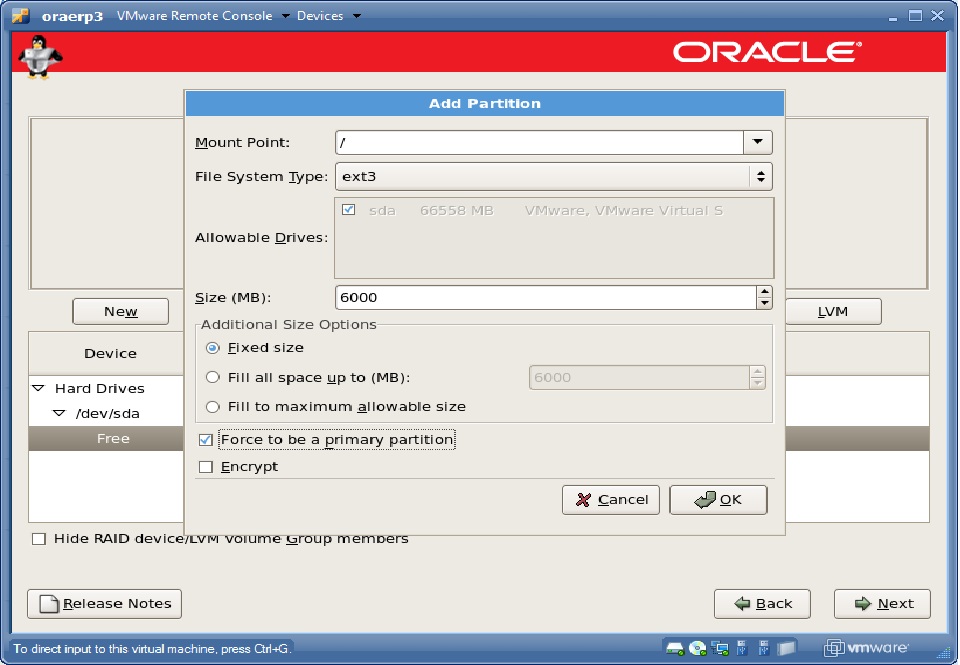Check Hide RAID device/LVM Volume Group members
This screenshot has width=960, height=665.
39,539
